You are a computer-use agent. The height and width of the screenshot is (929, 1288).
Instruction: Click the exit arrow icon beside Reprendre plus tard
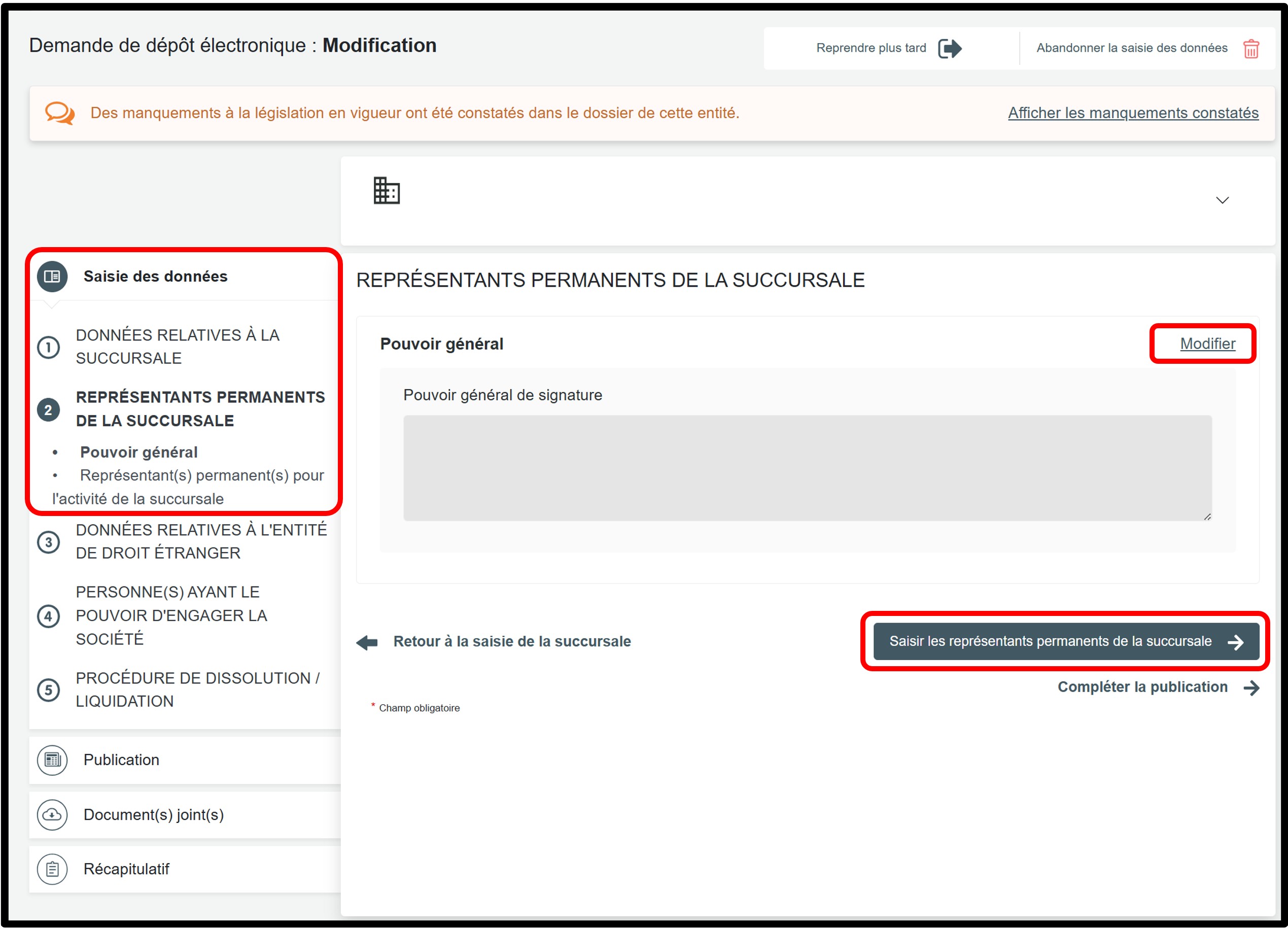coord(950,49)
